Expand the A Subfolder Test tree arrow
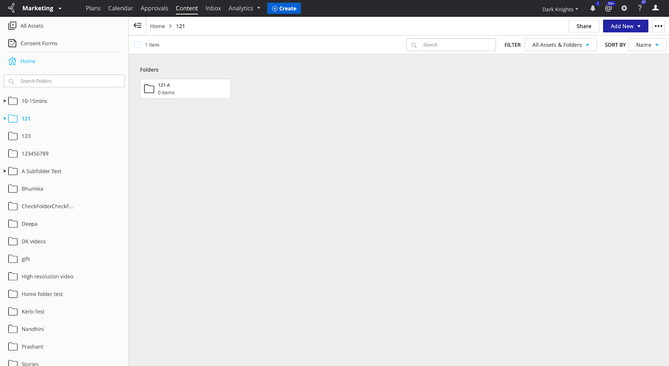669x366 pixels. pyautogui.click(x=5, y=171)
